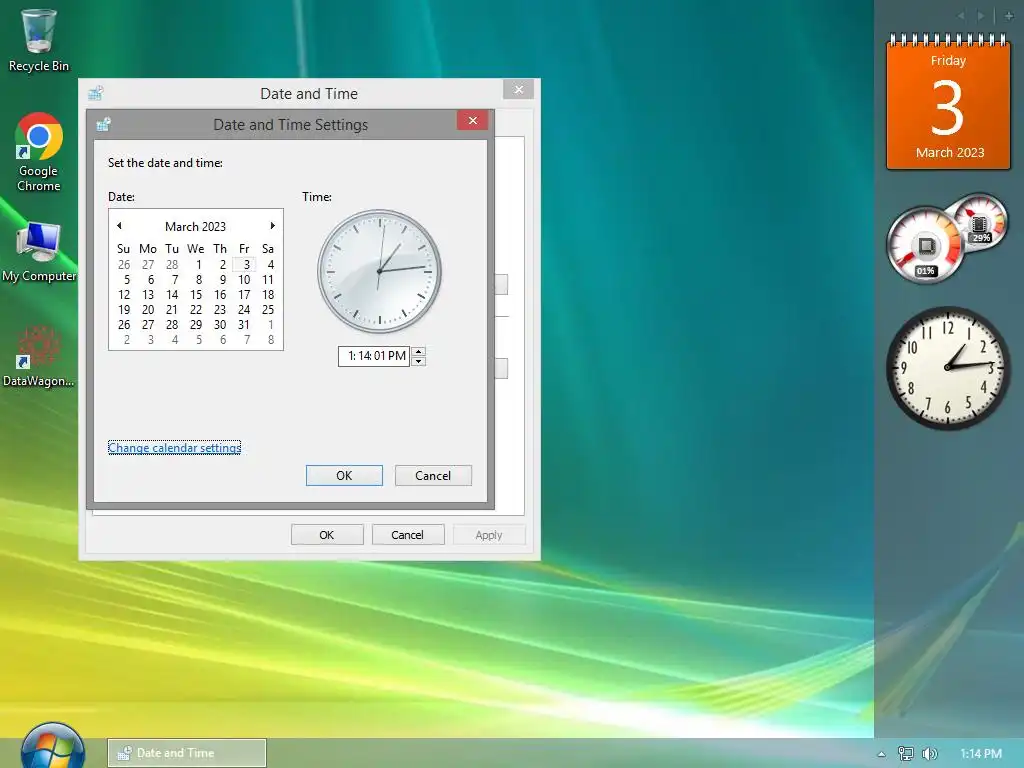Go to the previous month in the calendar
This screenshot has width=1024, height=768.
tap(120, 226)
